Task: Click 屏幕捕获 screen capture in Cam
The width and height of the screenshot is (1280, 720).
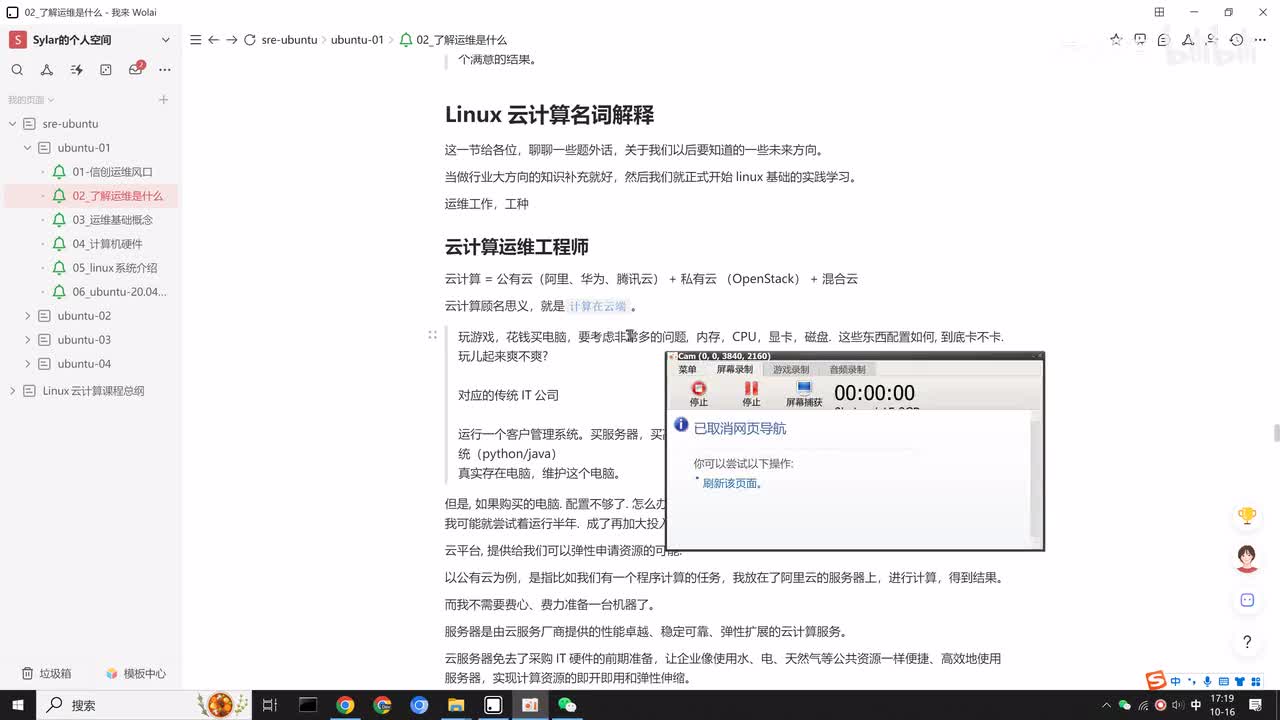Action: 804,393
